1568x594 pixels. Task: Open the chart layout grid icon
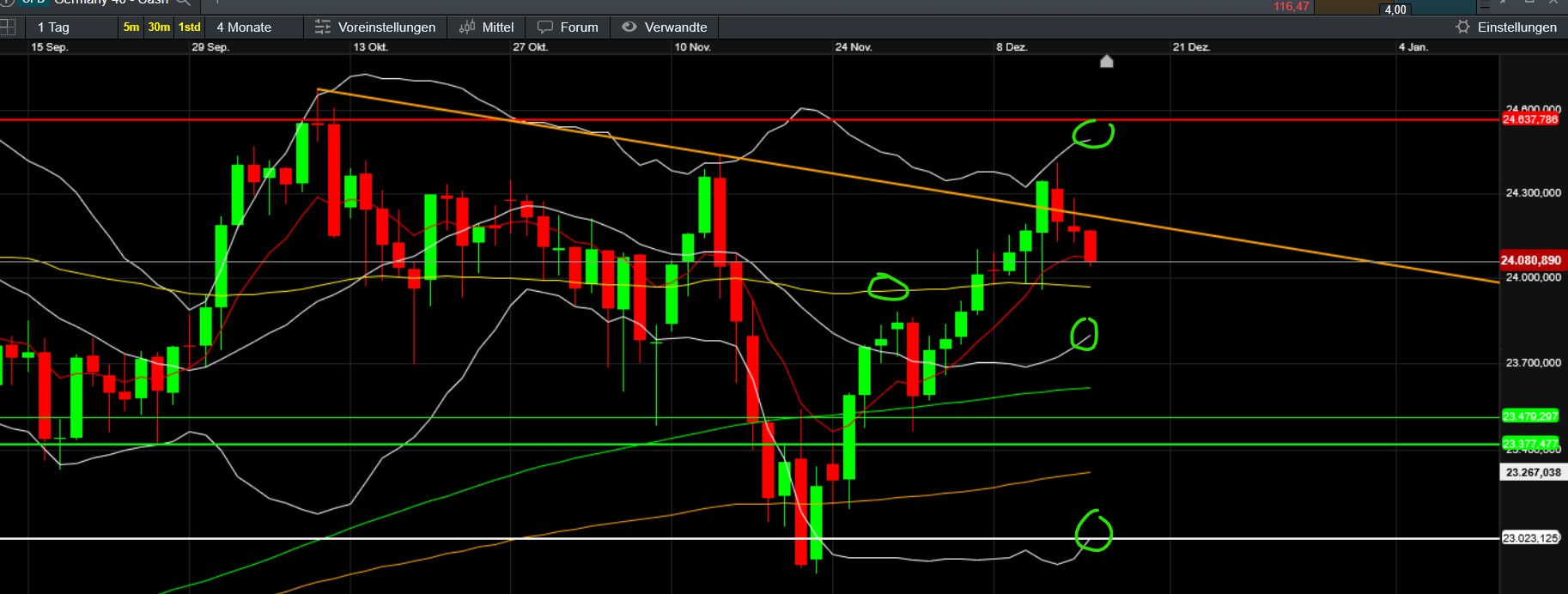(8, 27)
